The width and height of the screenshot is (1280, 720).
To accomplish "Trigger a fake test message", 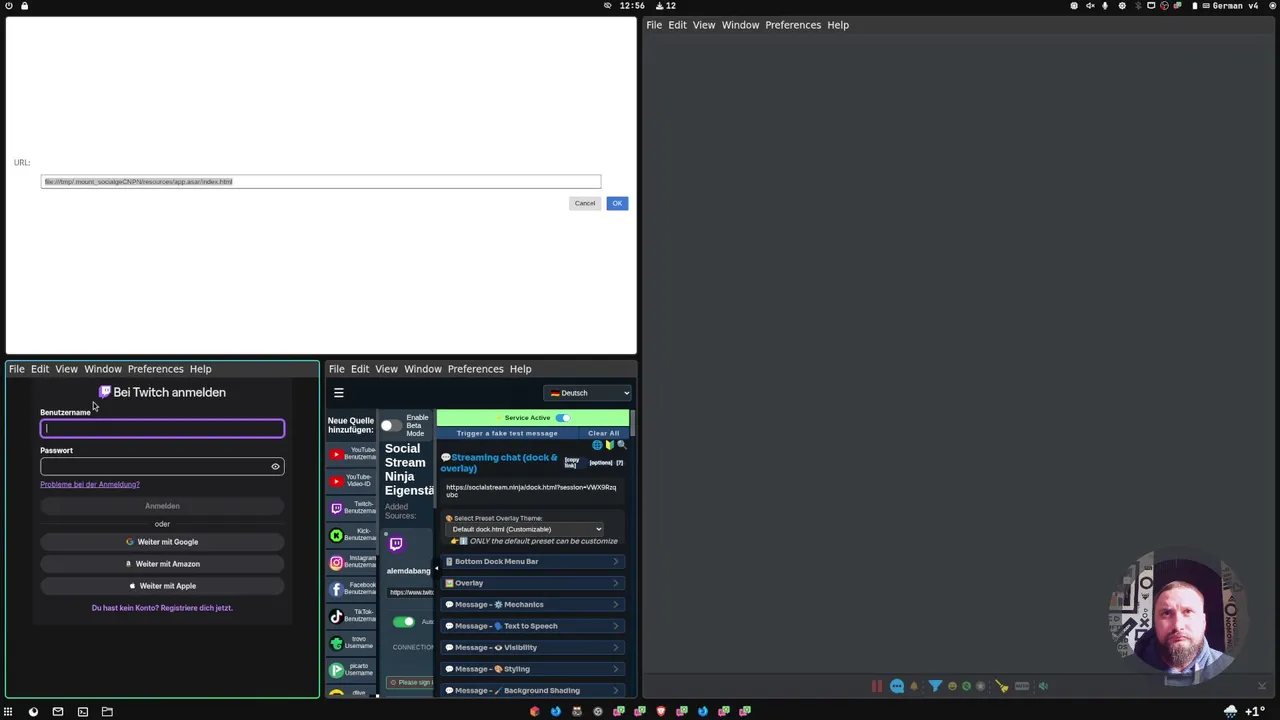I will [507, 434].
